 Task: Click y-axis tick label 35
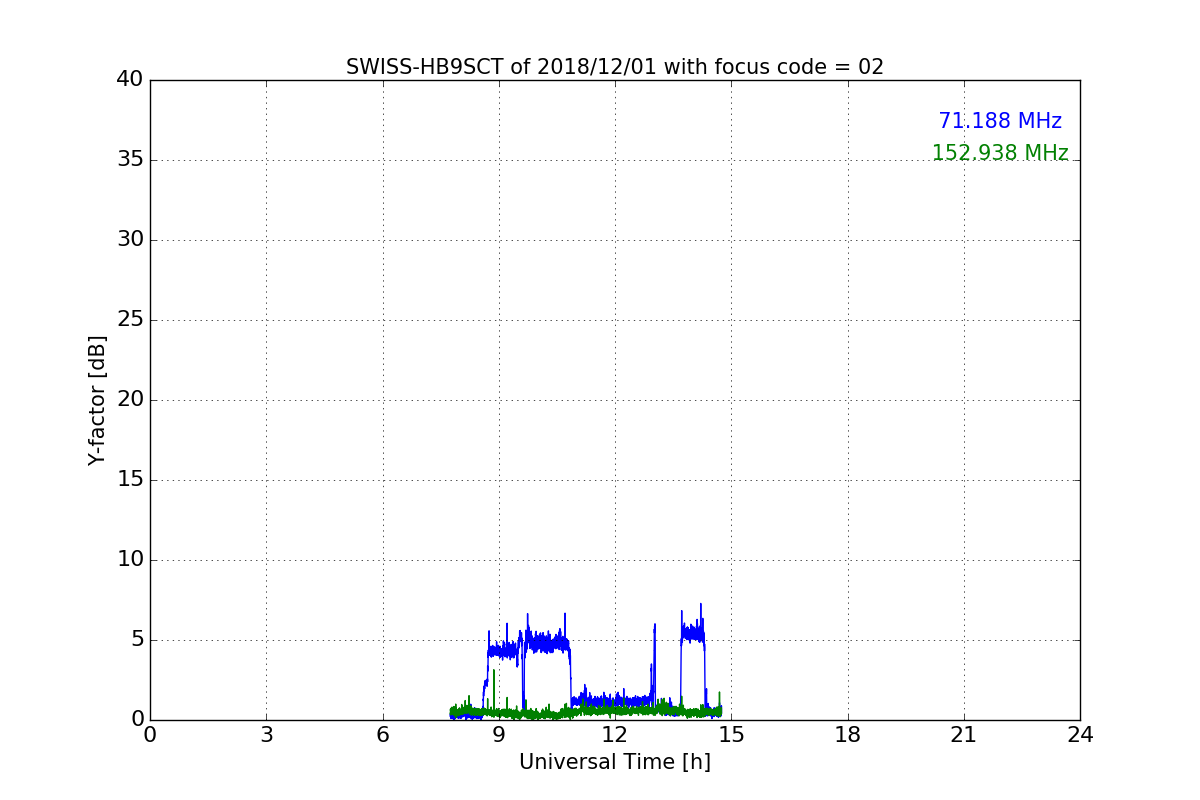coord(130,160)
